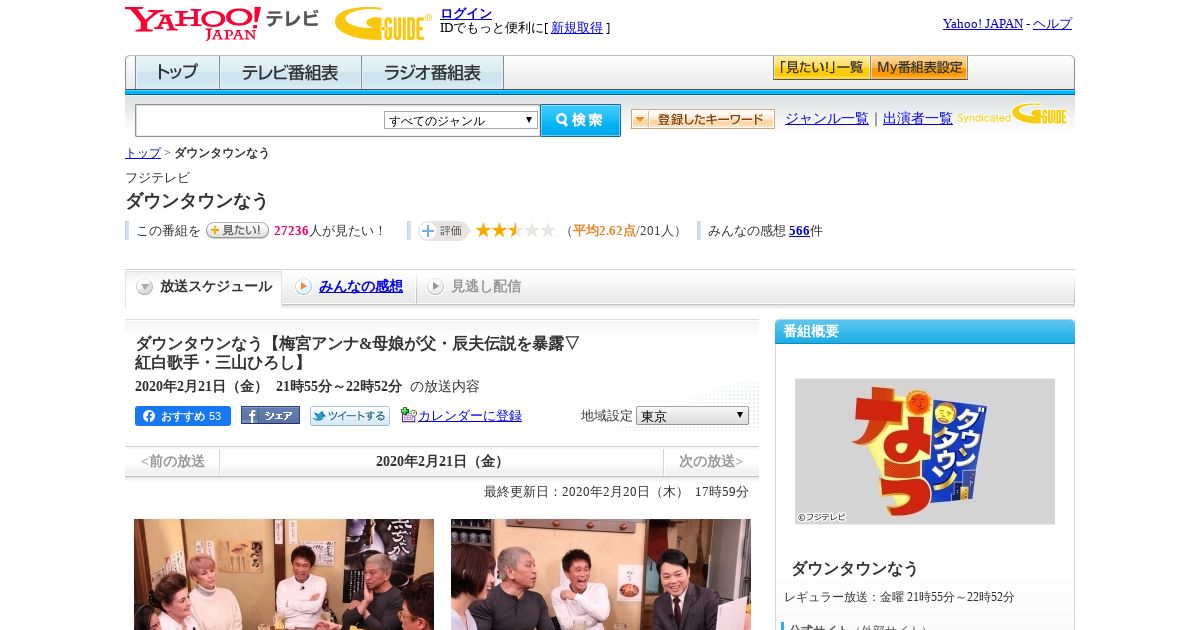The height and width of the screenshot is (630, 1200).
Task: Open the 出演者一覧 link
Action: coord(918,119)
